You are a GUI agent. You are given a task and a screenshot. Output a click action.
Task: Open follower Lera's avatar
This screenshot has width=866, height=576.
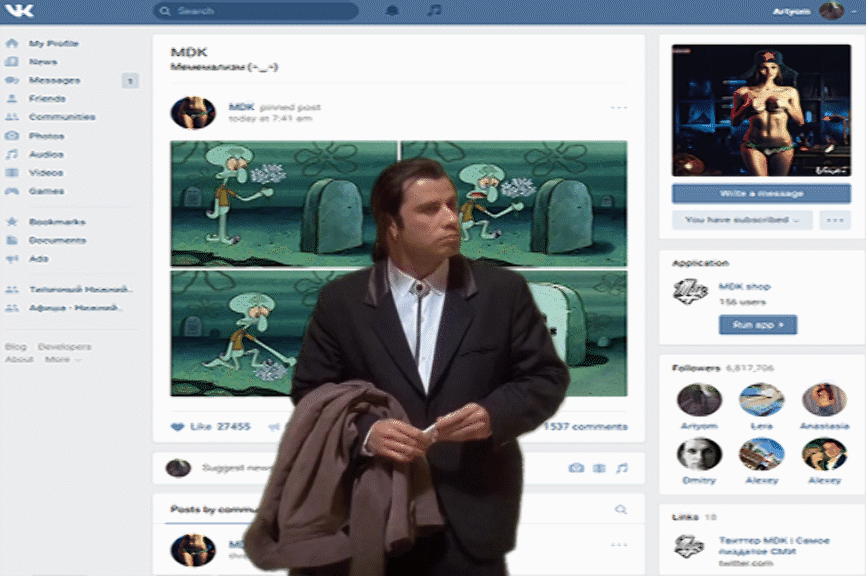[762, 400]
